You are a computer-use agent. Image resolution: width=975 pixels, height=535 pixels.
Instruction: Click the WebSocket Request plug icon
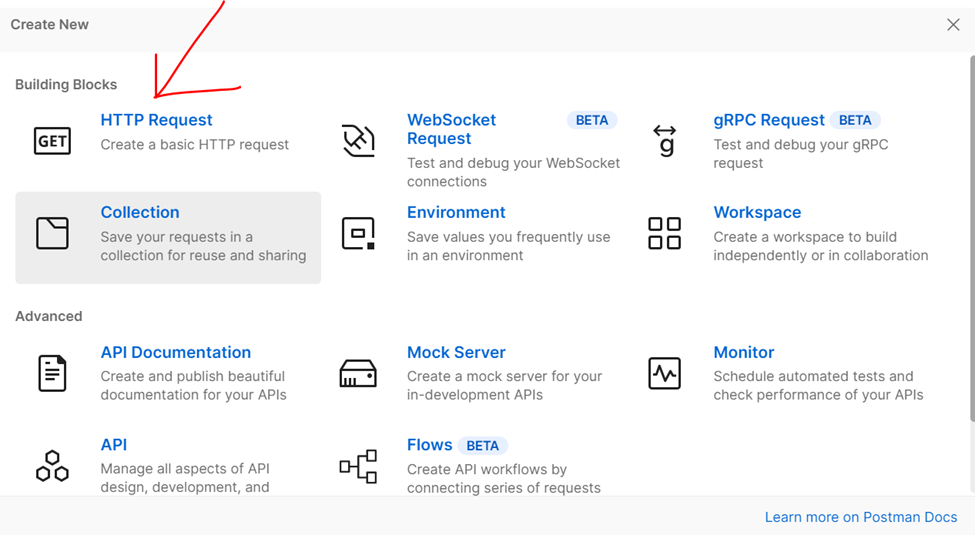coord(358,141)
